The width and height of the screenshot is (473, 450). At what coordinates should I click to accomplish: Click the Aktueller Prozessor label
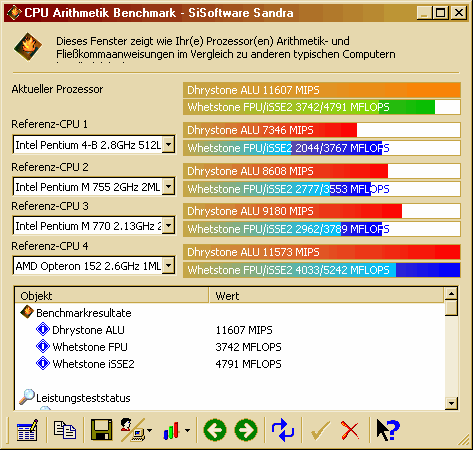(57, 89)
